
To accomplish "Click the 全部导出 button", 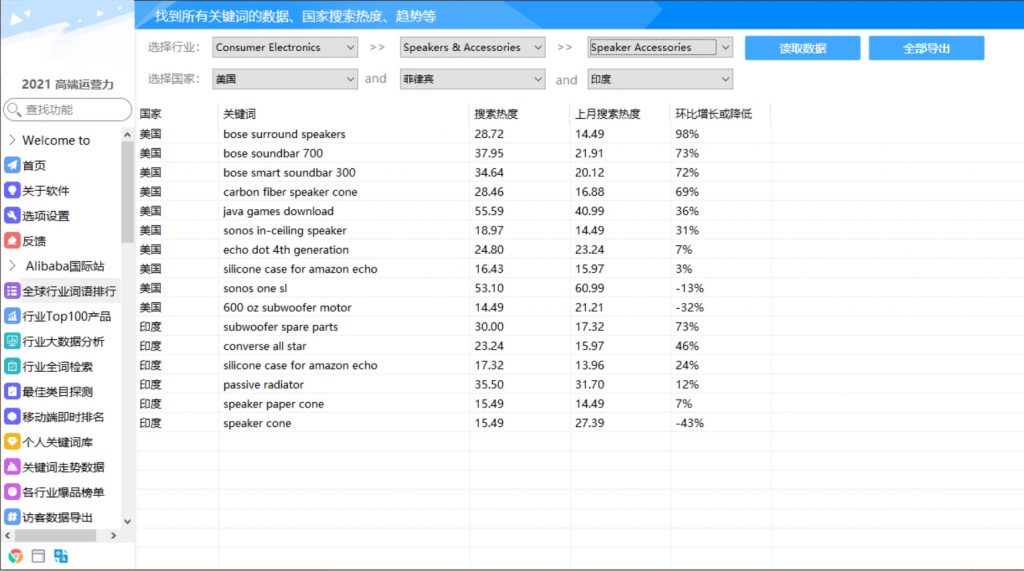I will click(x=926, y=48).
